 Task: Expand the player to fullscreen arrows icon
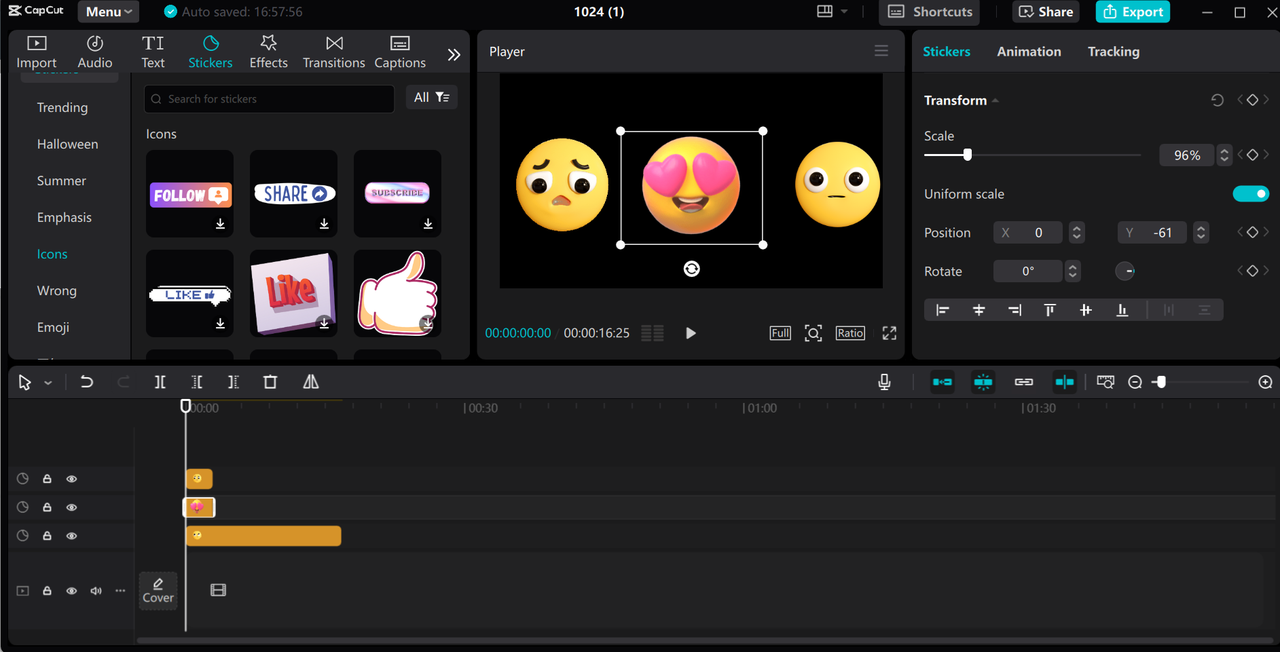889,333
